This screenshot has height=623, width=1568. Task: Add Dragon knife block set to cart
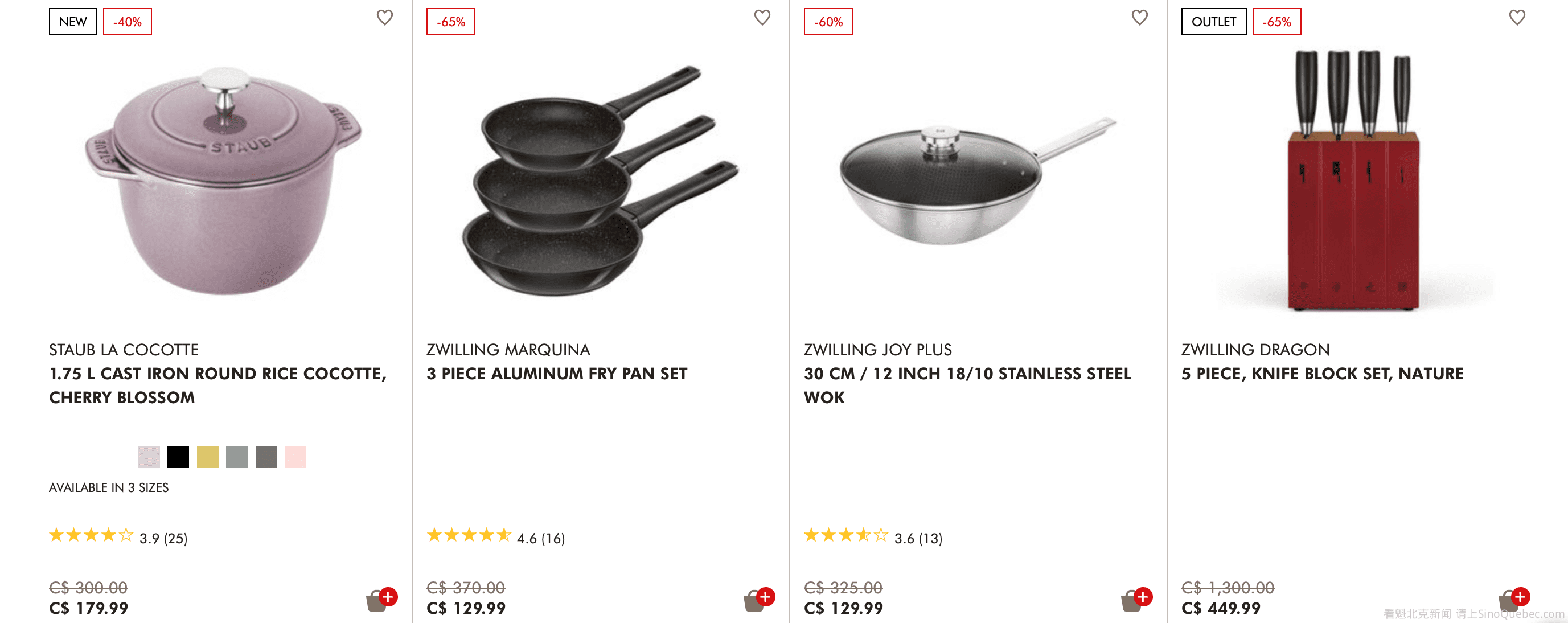(1513, 599)
